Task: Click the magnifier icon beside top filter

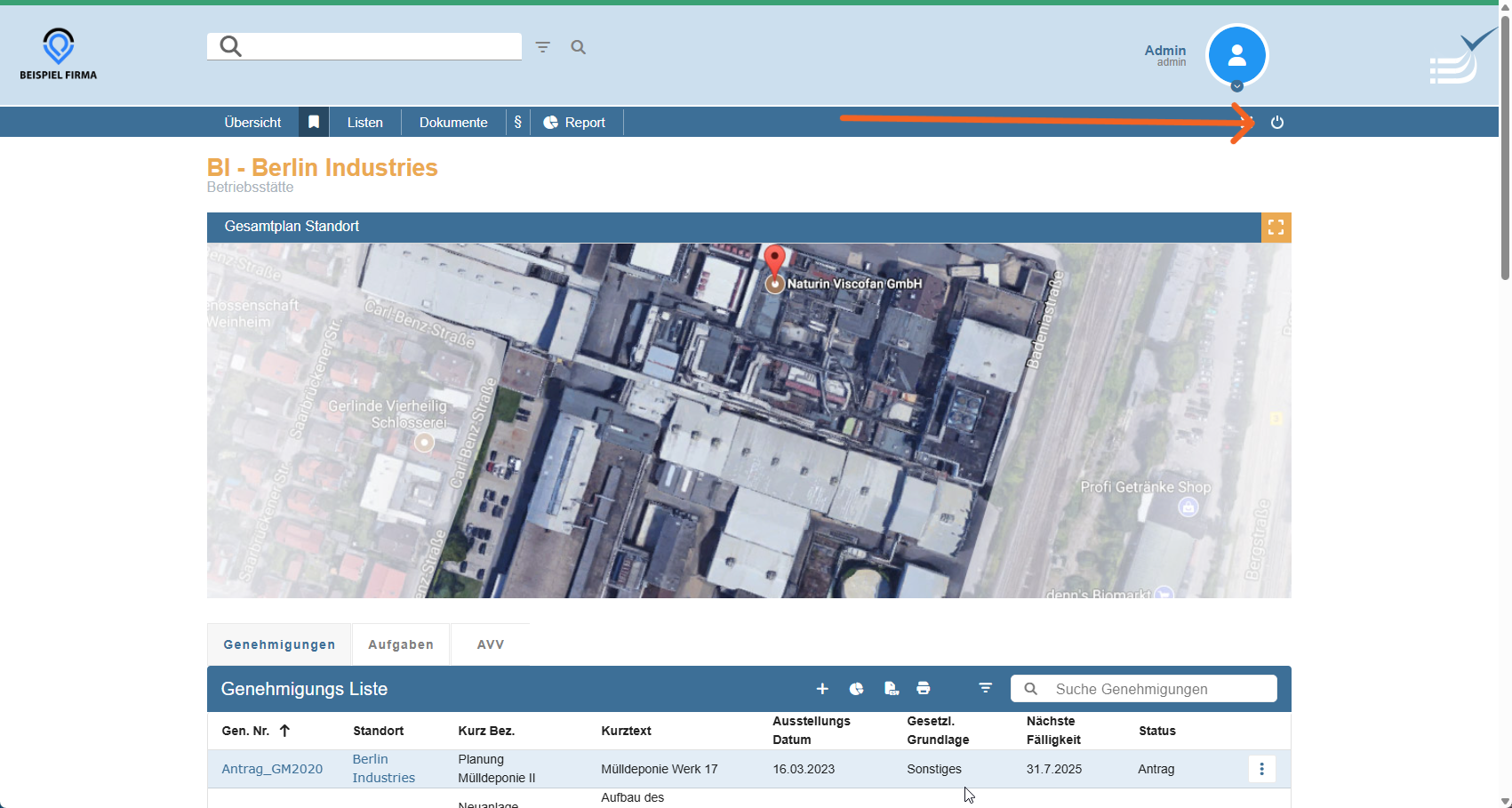Action: pyautogui.click(x=578, y=47)
